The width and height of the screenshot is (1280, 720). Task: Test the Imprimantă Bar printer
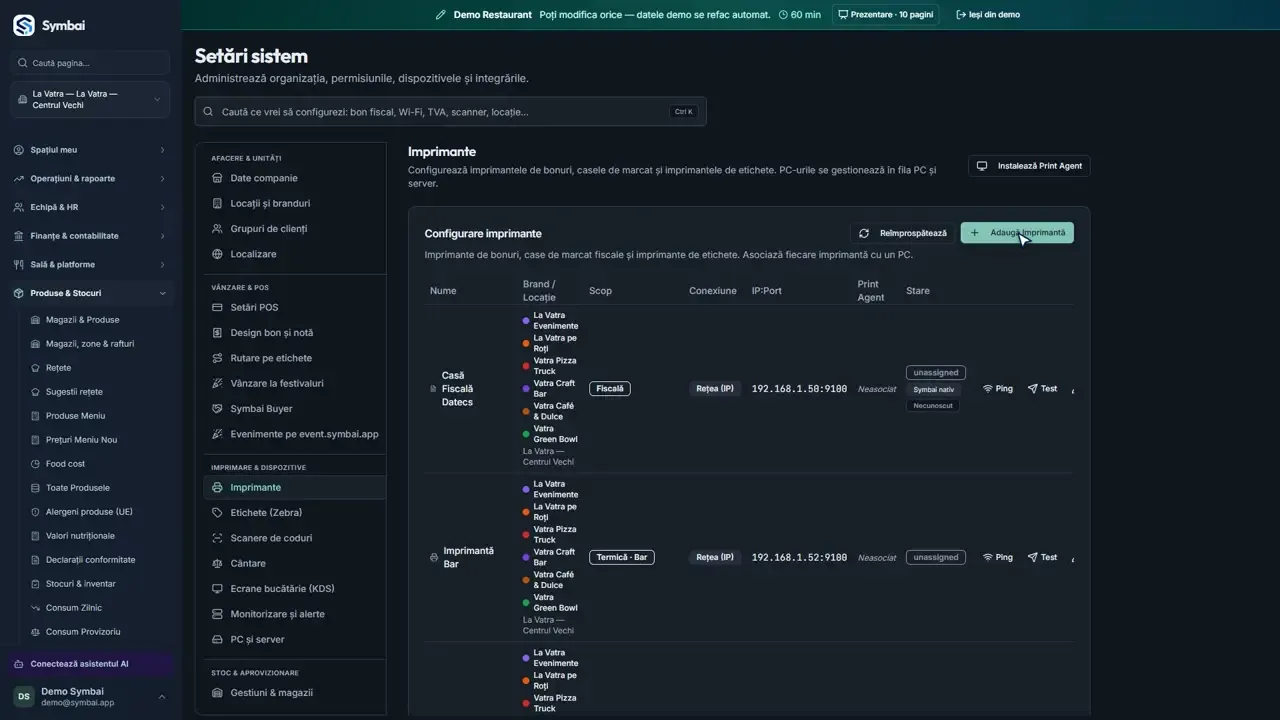point(1042,558)
